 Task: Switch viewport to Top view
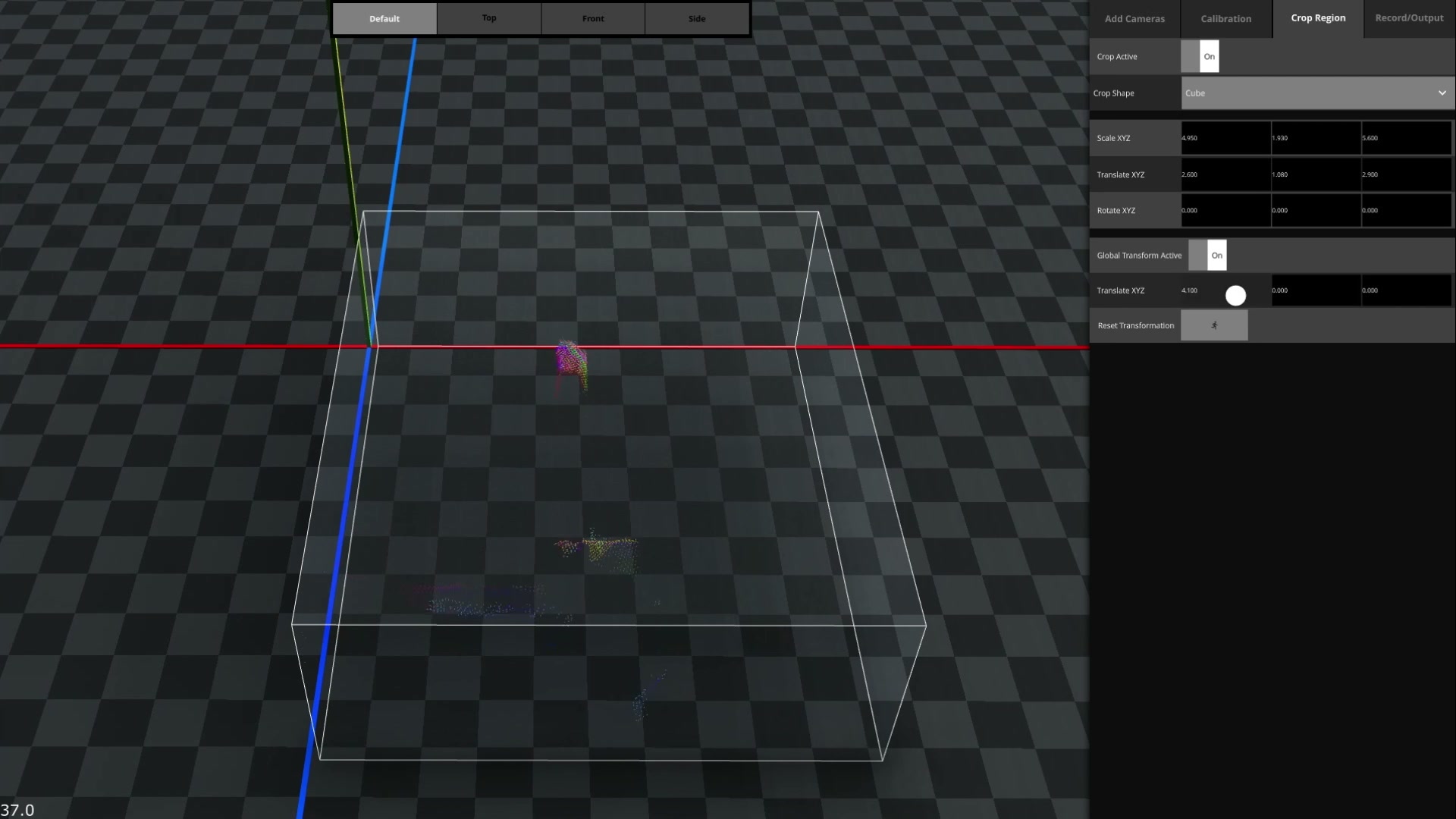[489, 18]
